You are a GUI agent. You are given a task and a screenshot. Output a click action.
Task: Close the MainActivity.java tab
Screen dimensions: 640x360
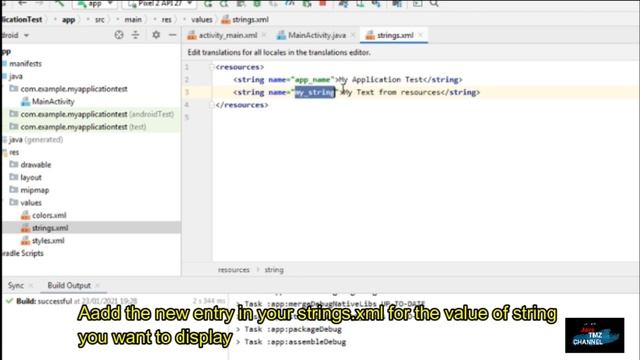(353, 36)
